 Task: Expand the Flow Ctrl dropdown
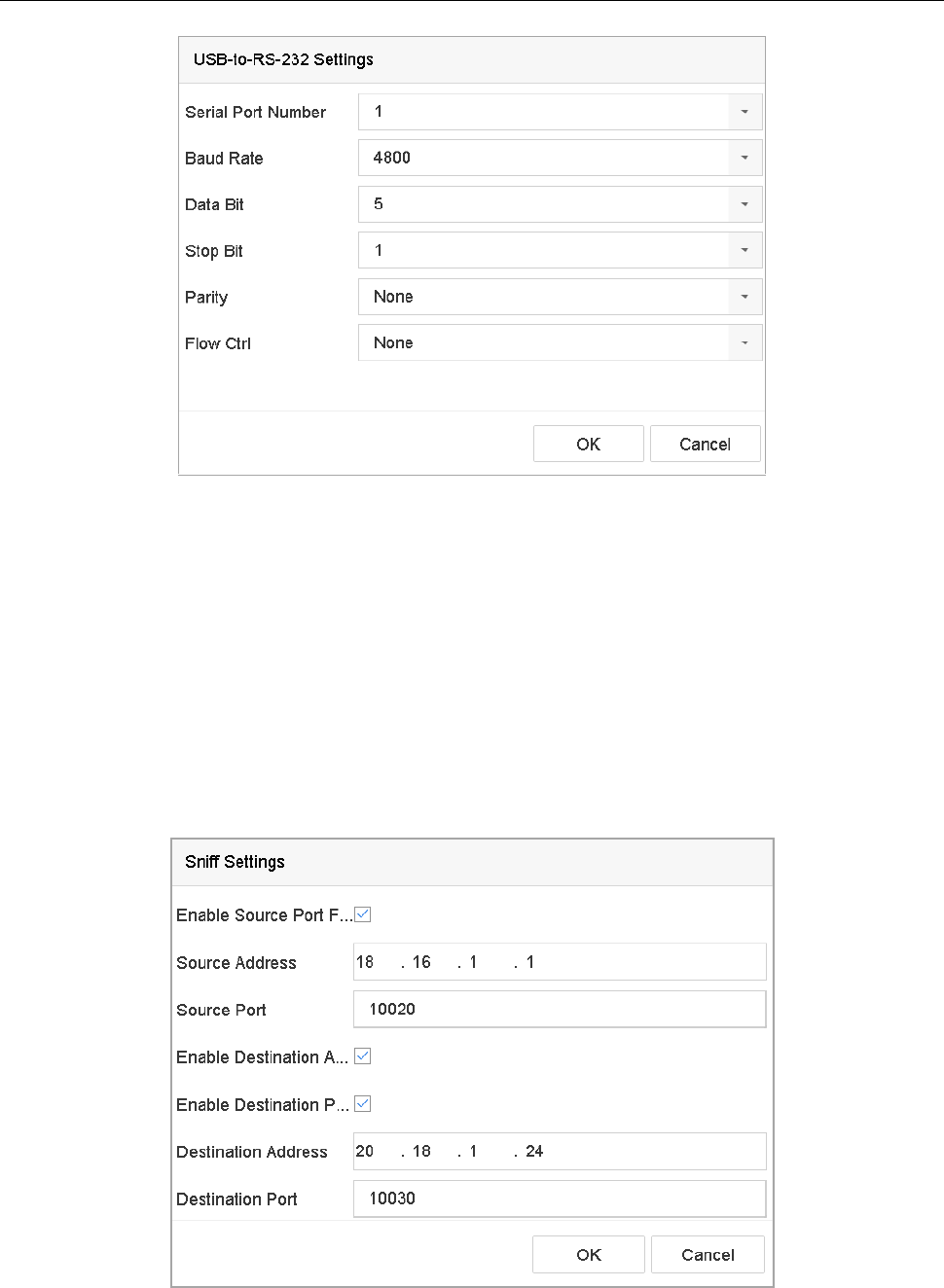click(744, 342)
